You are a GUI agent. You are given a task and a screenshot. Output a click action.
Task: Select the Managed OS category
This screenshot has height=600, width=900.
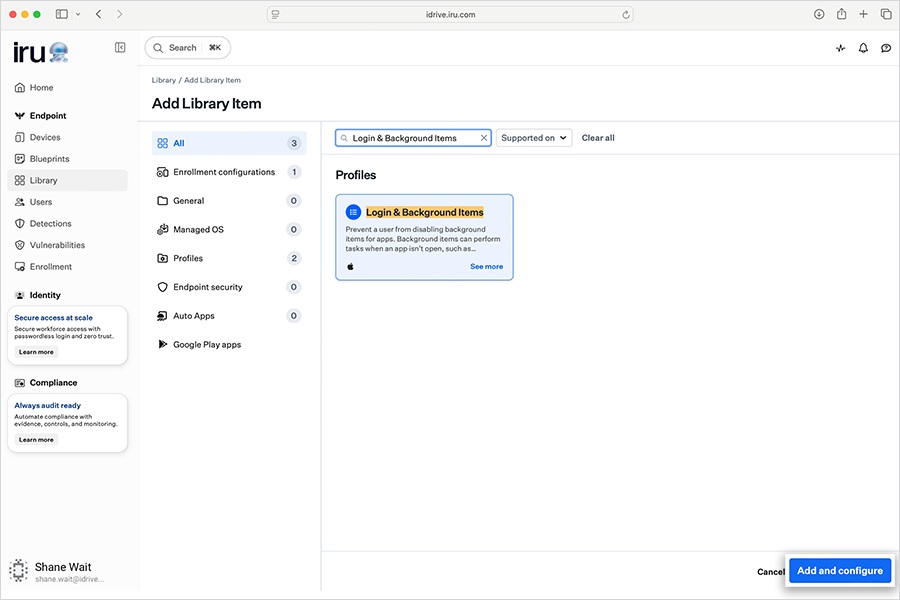tap(229, 229)
